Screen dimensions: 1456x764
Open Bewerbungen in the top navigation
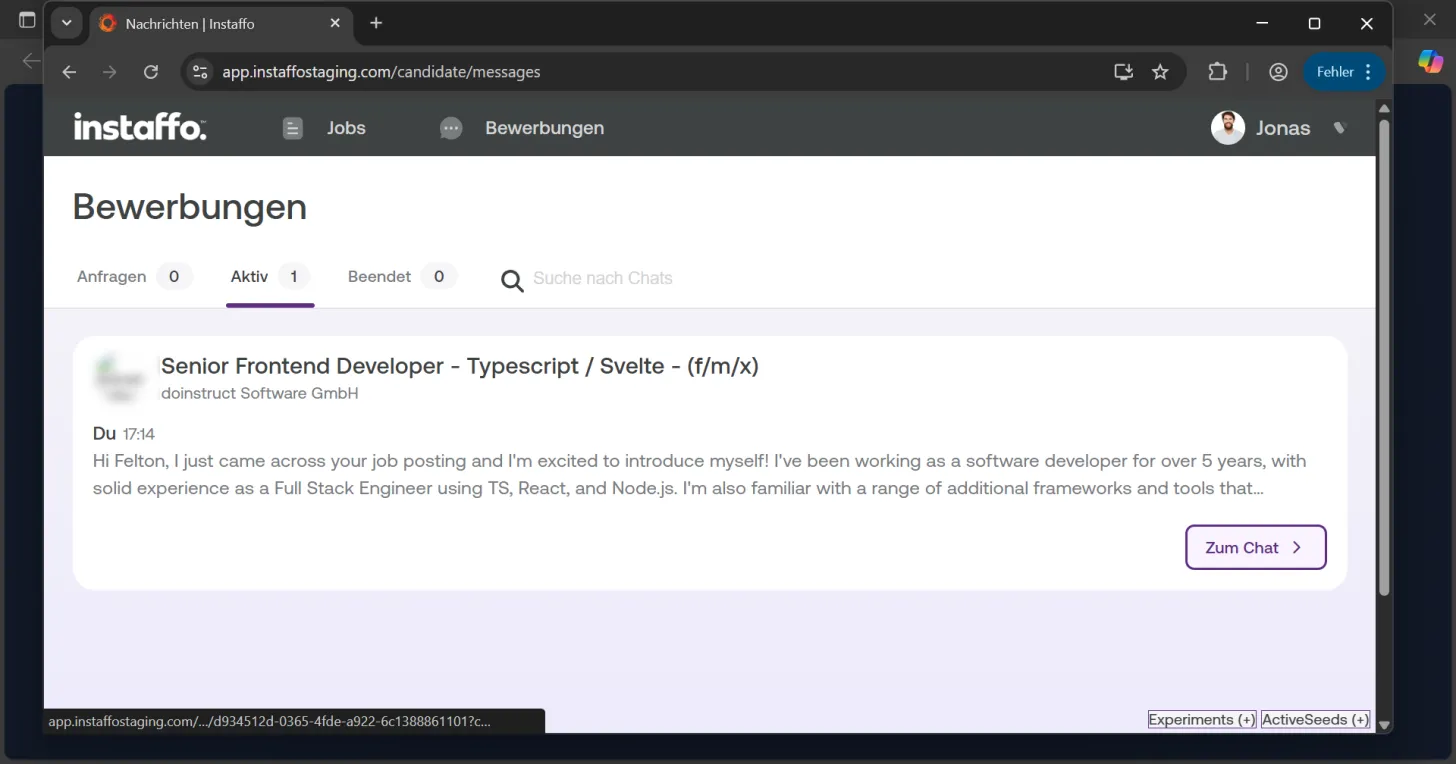point(544,128)
